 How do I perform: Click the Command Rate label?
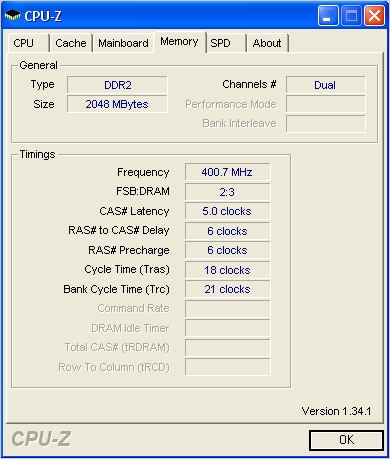tap(133, 308)
